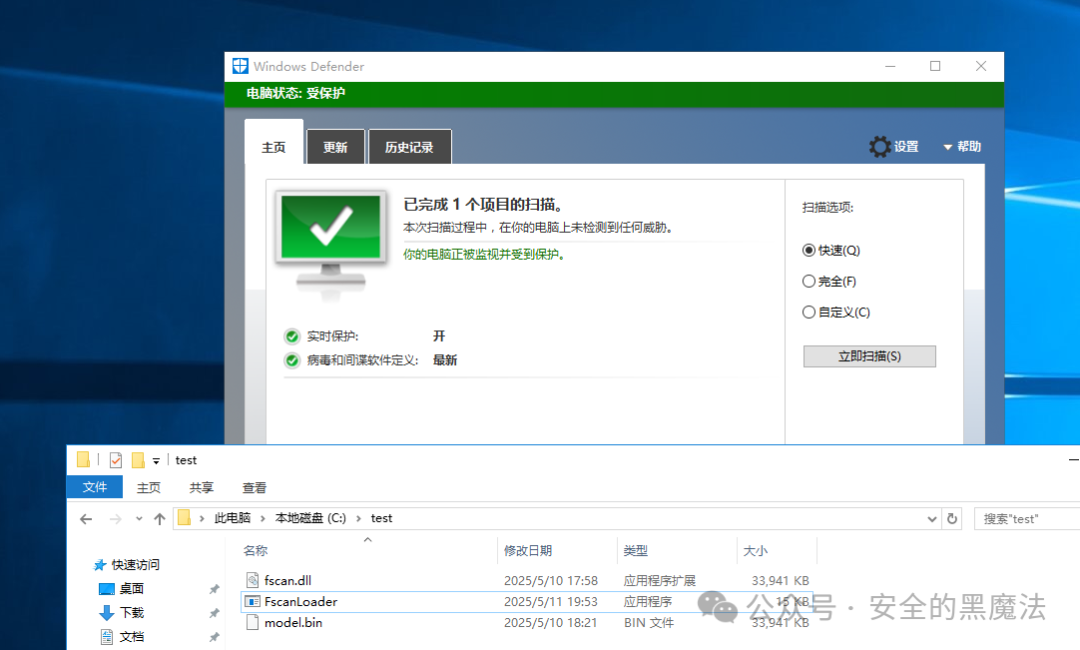Click the date 2025/5/11 19:53

coord(551,601)
